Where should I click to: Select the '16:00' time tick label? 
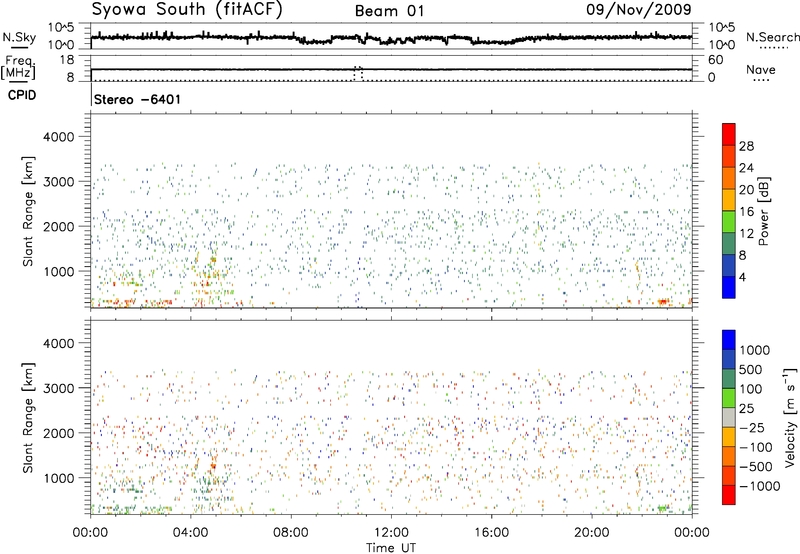pyautogui.click(x=491, y=533)
